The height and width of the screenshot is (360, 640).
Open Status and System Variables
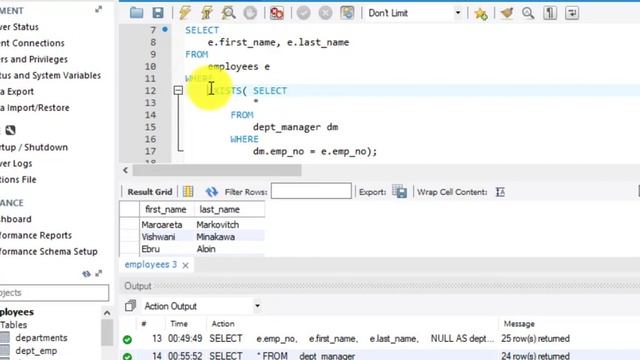click(x=50, y=76)
